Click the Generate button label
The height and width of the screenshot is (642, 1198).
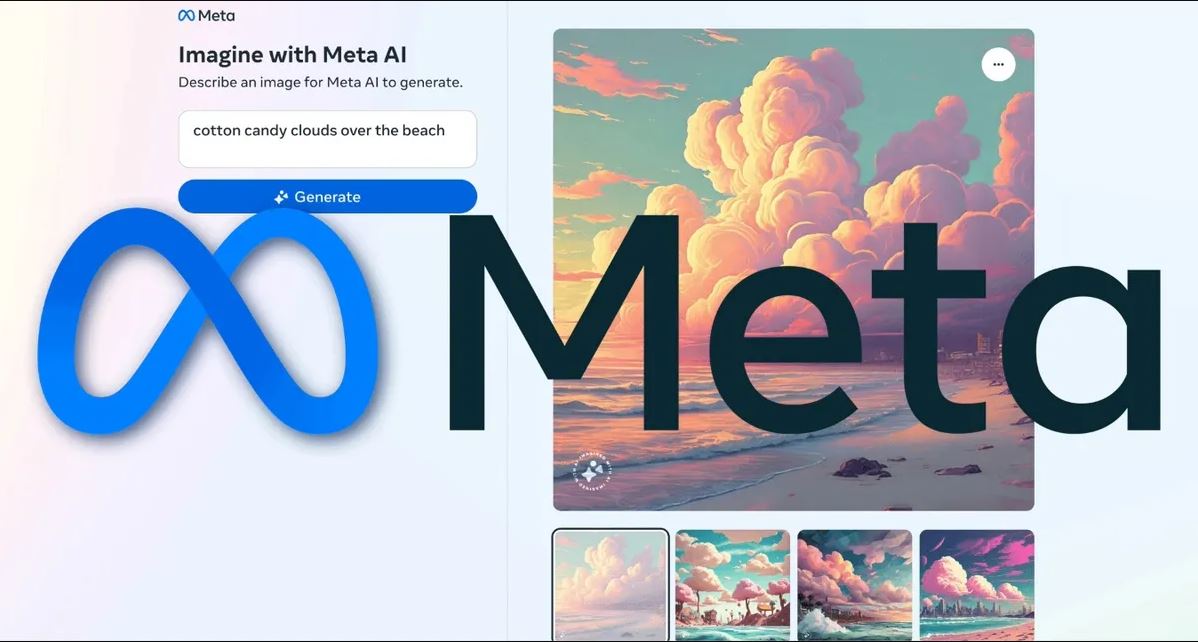(327, 197)
